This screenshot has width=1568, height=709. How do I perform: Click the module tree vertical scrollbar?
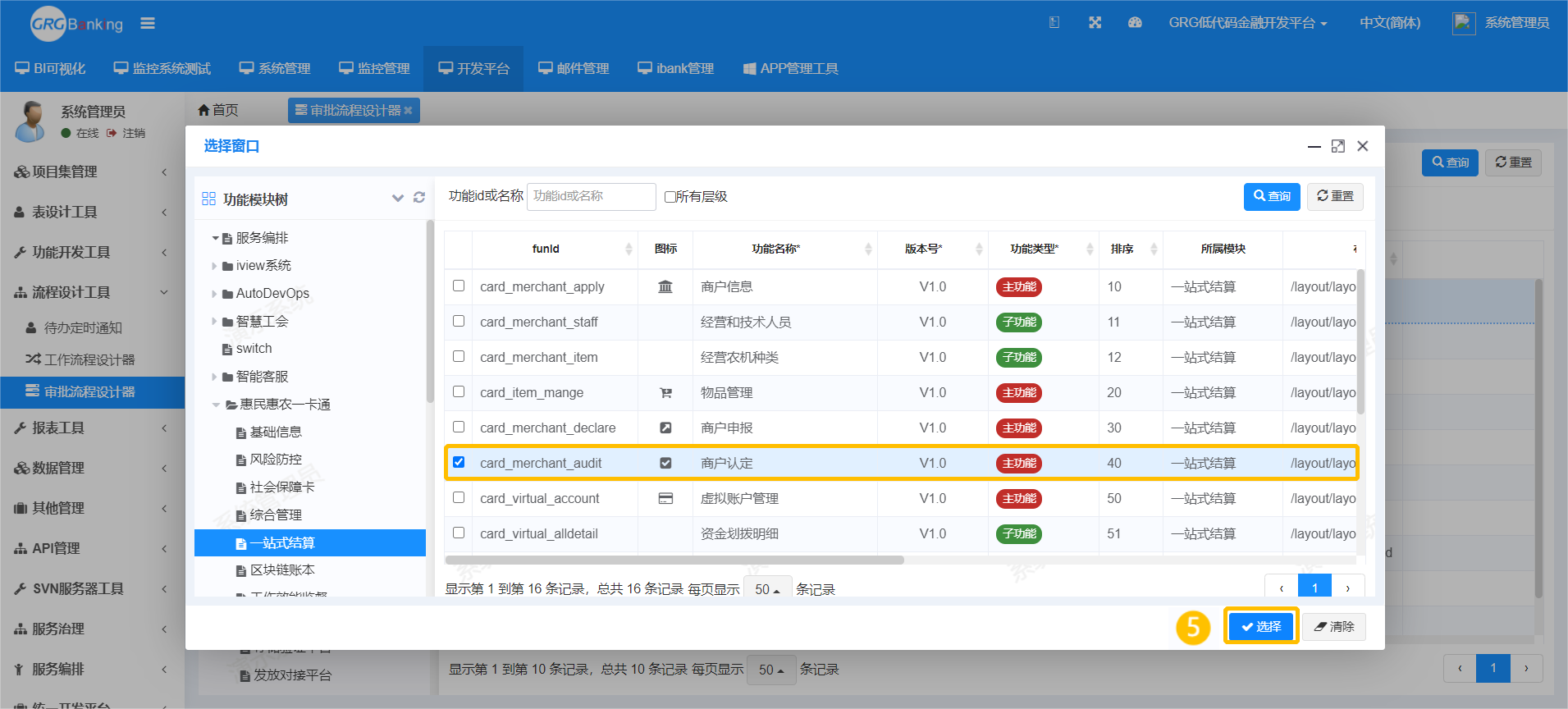click(x=430, y=312)
